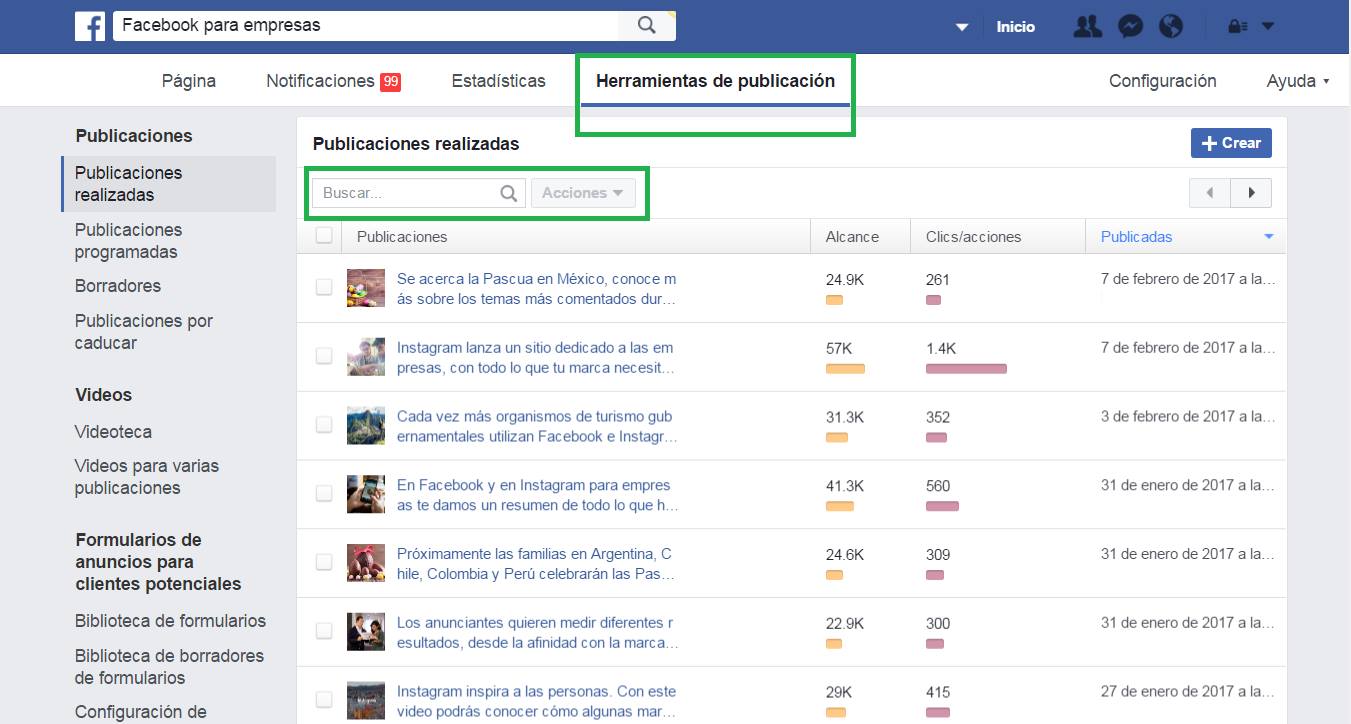Open thumbnail of familias en Argentina post
1351x724 pixels.
tap(366, 563)
